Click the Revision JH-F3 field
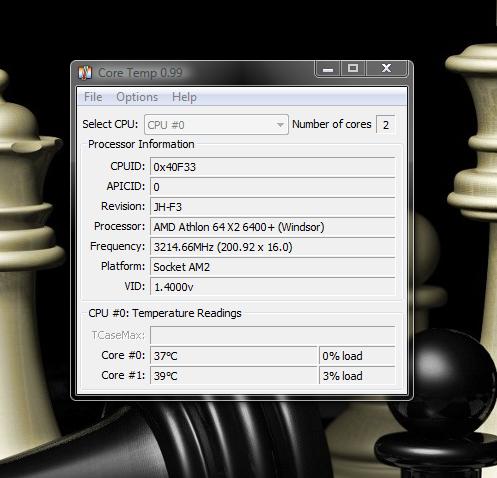Viewport: 497px width, 478px height. tap(273, 207)
